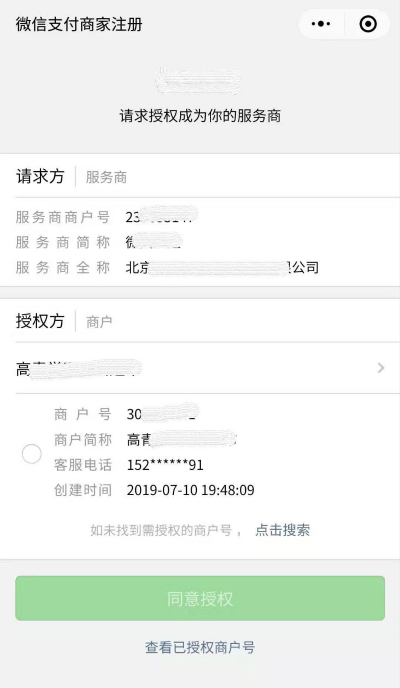This screenshot has width=400, height=688.
Task: Select the merchant account radio button
Action: pyautogui.click(x=32, y=453)
